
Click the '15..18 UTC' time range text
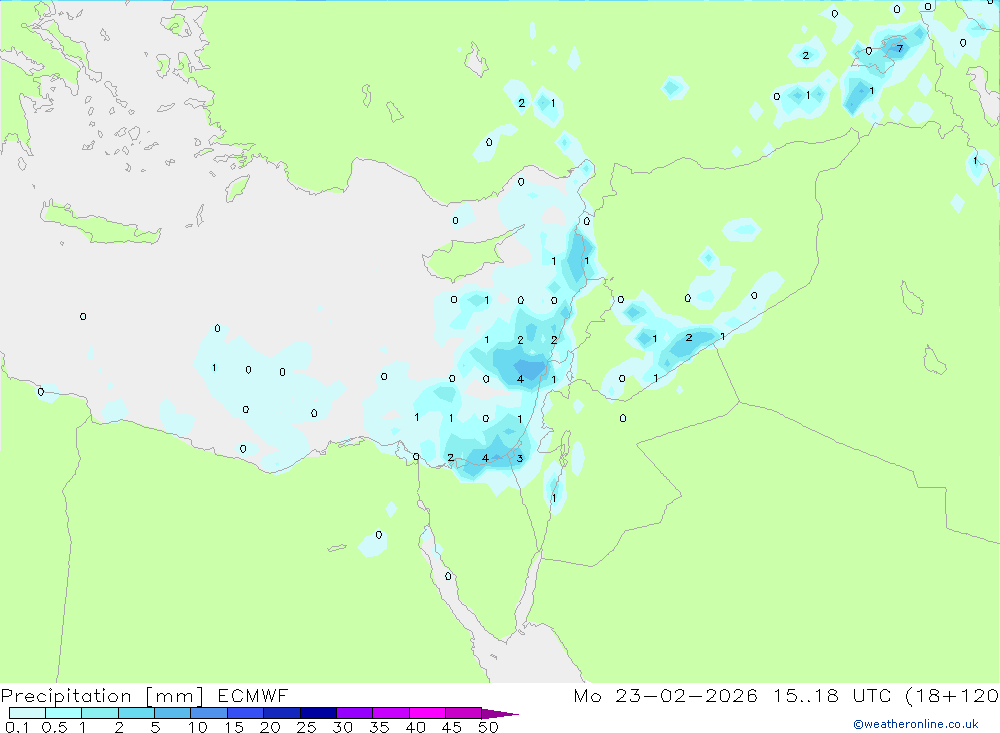tap(834, 695)
